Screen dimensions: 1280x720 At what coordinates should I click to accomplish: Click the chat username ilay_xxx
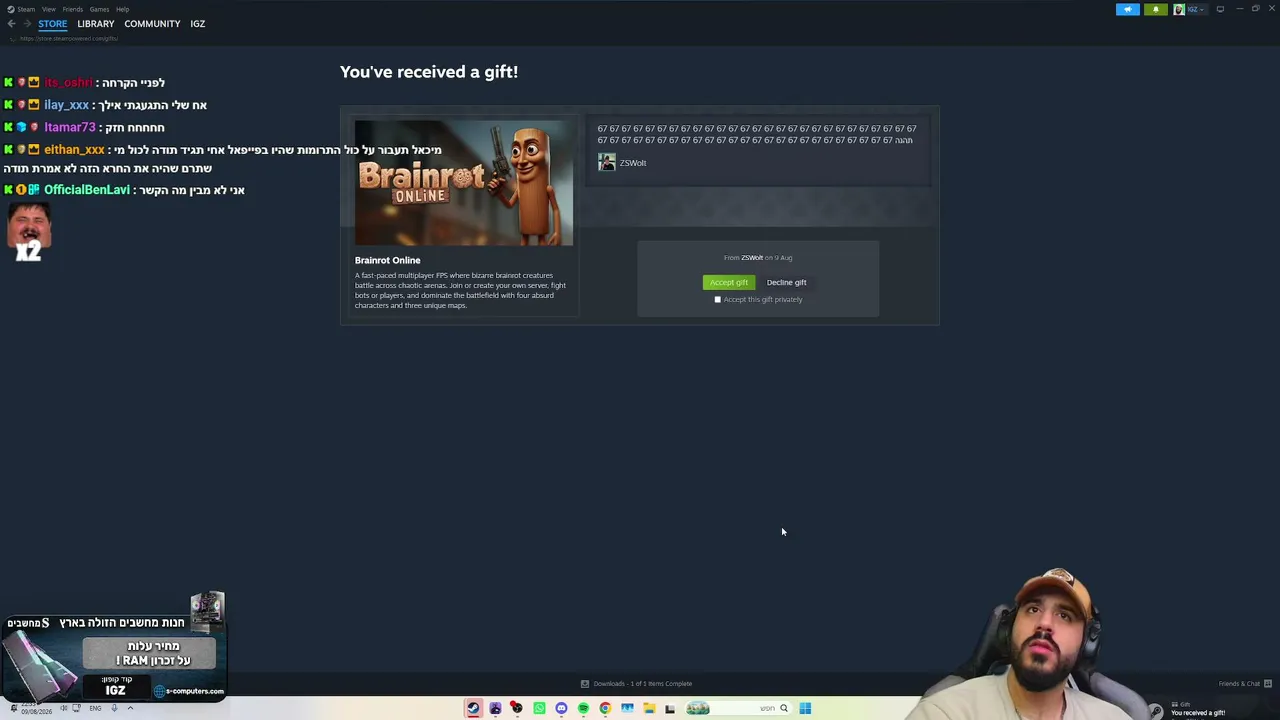[67, 105]
